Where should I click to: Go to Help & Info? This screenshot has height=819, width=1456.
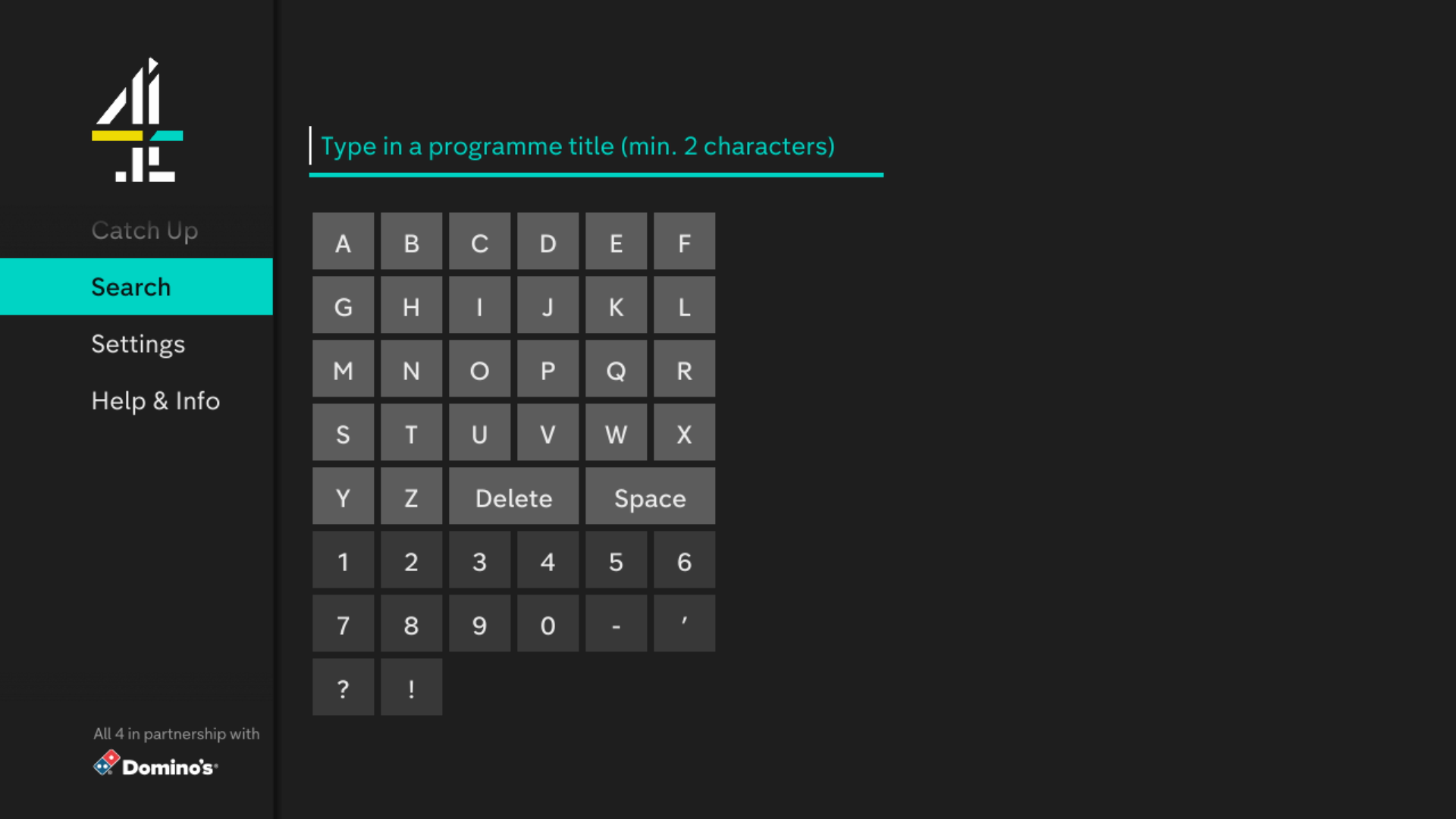click(155, 400)
